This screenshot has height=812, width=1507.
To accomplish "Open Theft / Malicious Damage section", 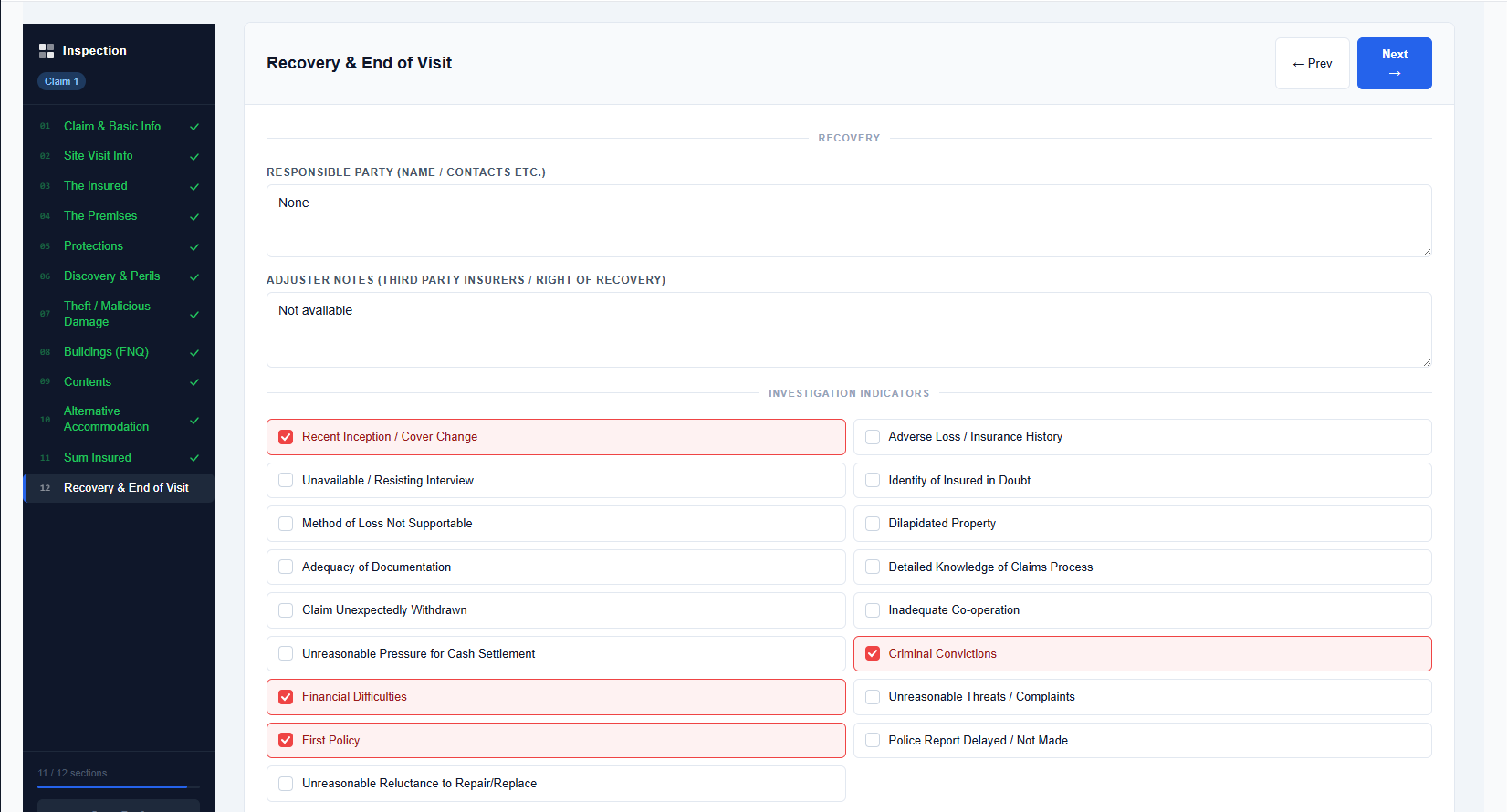I will point(119,314).
